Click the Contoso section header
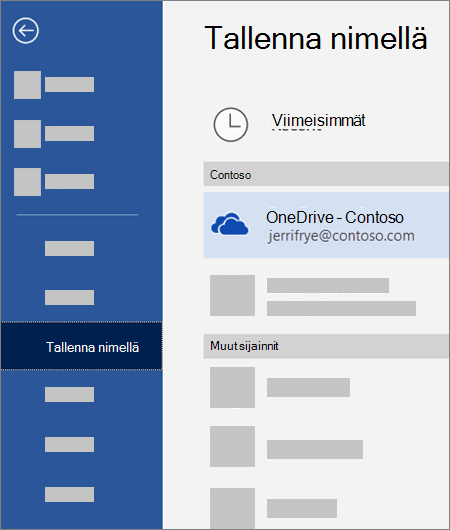450x530 pixels. click(x=326, y=174)
